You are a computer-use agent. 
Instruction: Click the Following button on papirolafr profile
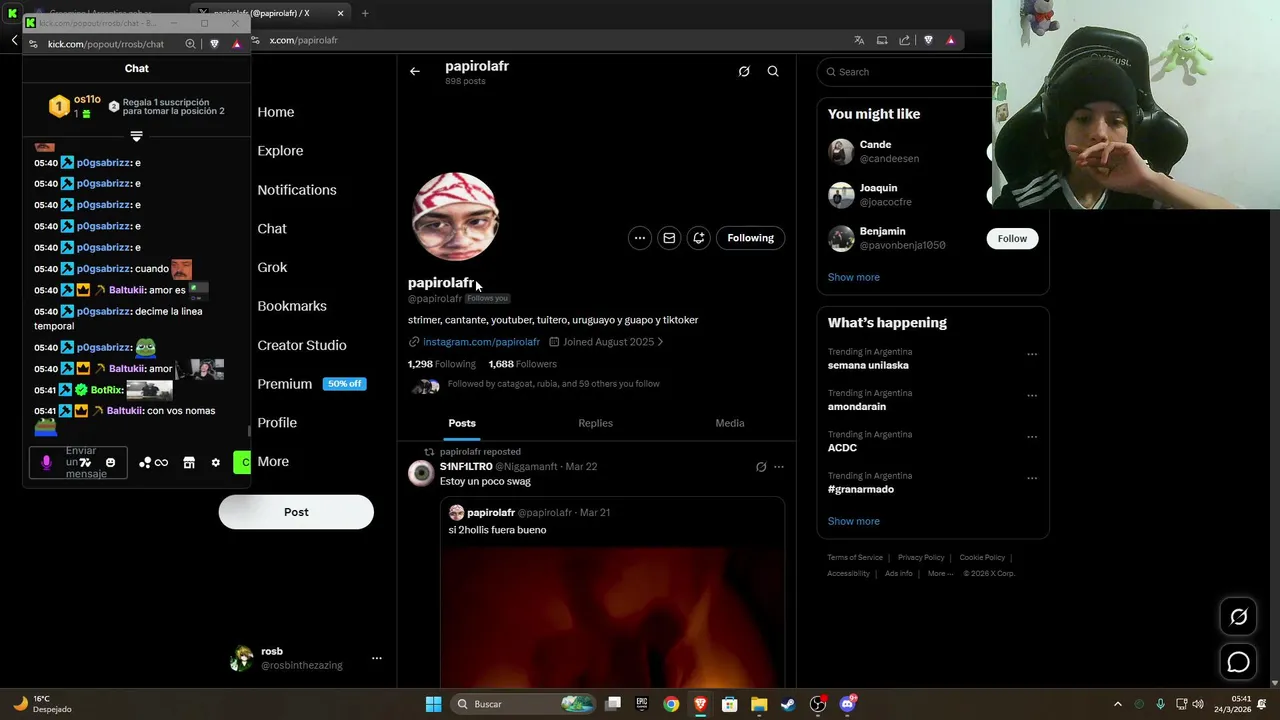(750, 238)
